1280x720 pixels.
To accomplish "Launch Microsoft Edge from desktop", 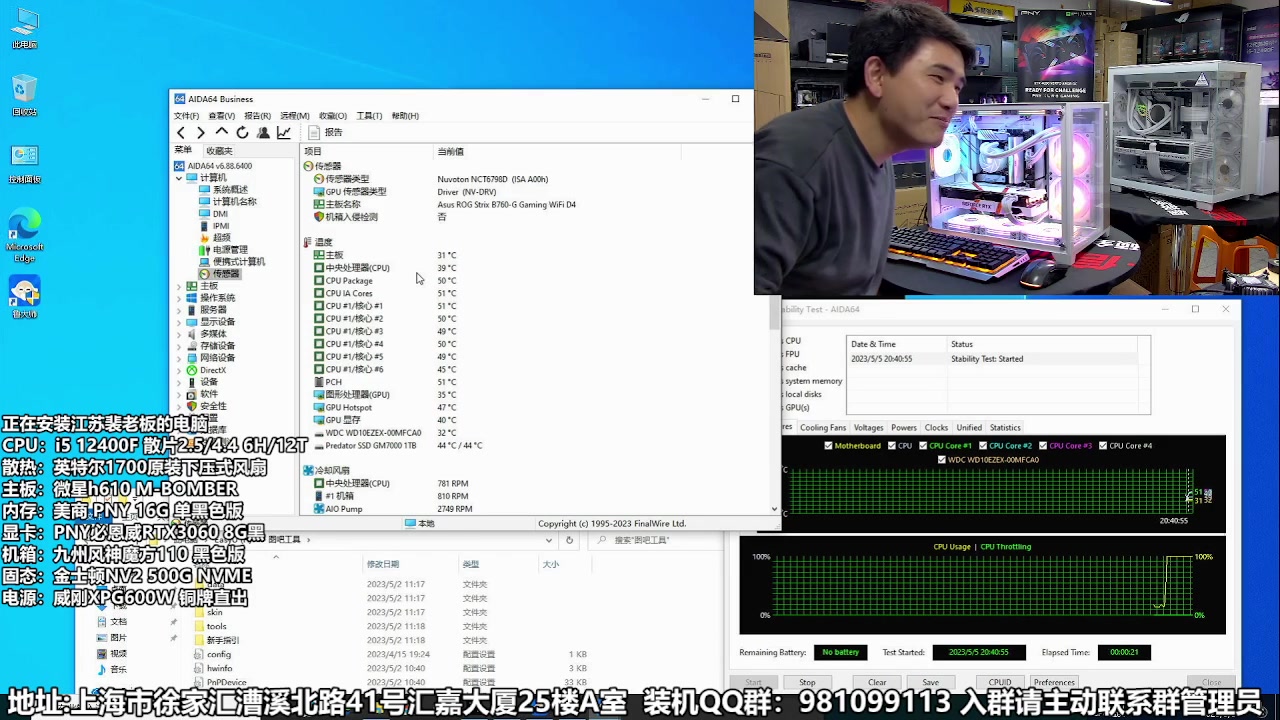I will (25, 236).
